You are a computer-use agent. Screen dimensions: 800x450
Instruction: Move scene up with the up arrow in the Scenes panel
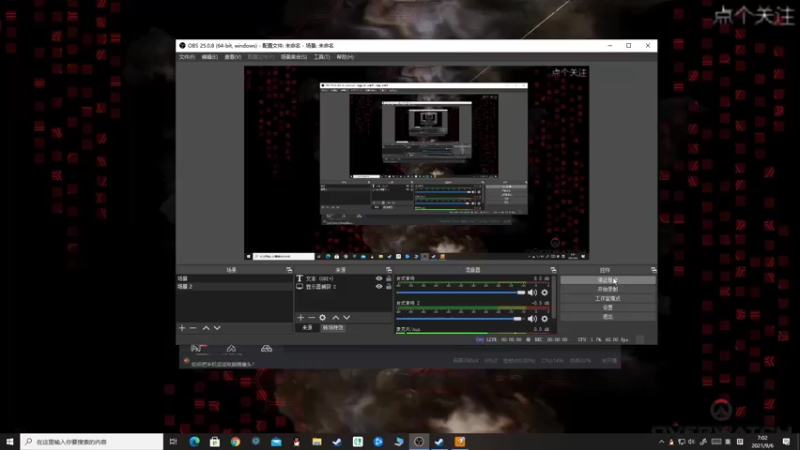point(206,328)
